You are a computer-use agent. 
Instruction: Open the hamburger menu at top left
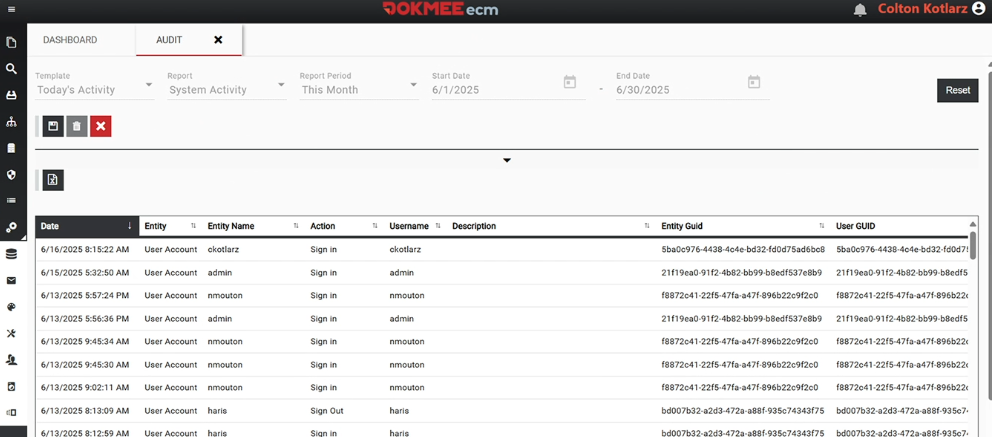pos(11,10)
